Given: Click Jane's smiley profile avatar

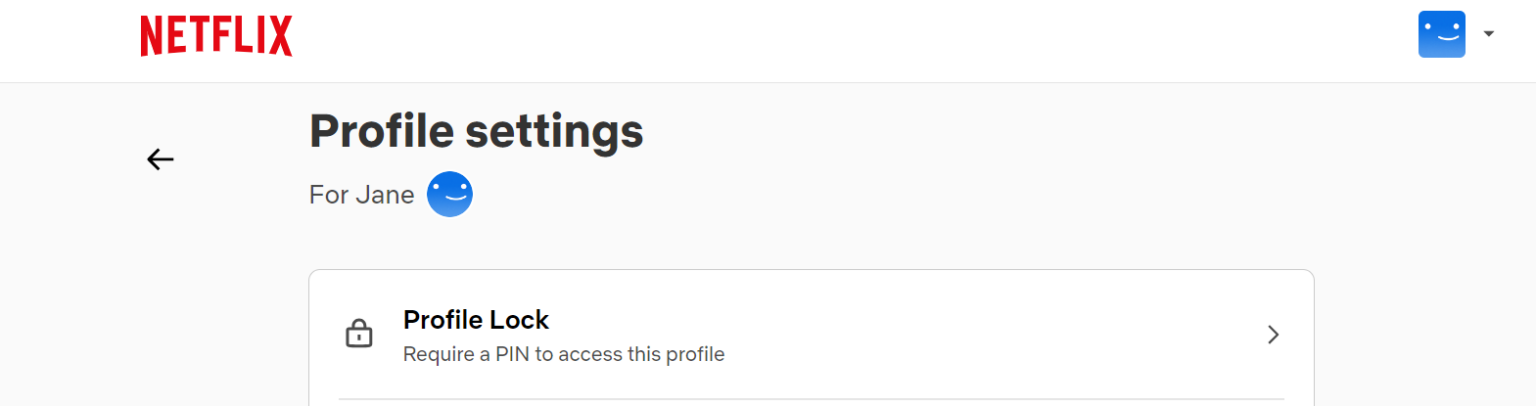Looking at the screenshot, I should (449, 194).
